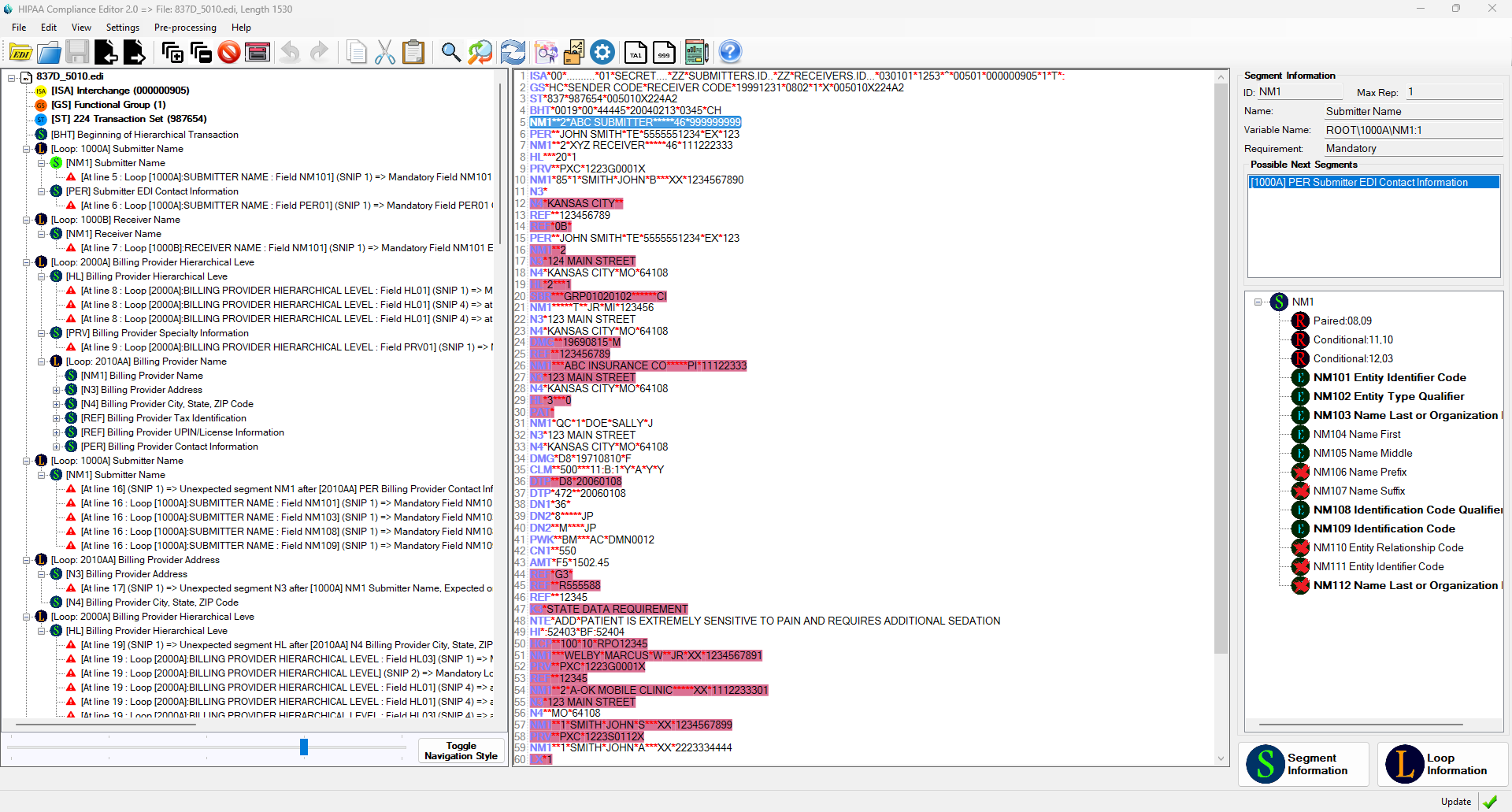Click the scissors cut icon
Viewport: 1512px width, 812px height.
click(x=385, y=53)
